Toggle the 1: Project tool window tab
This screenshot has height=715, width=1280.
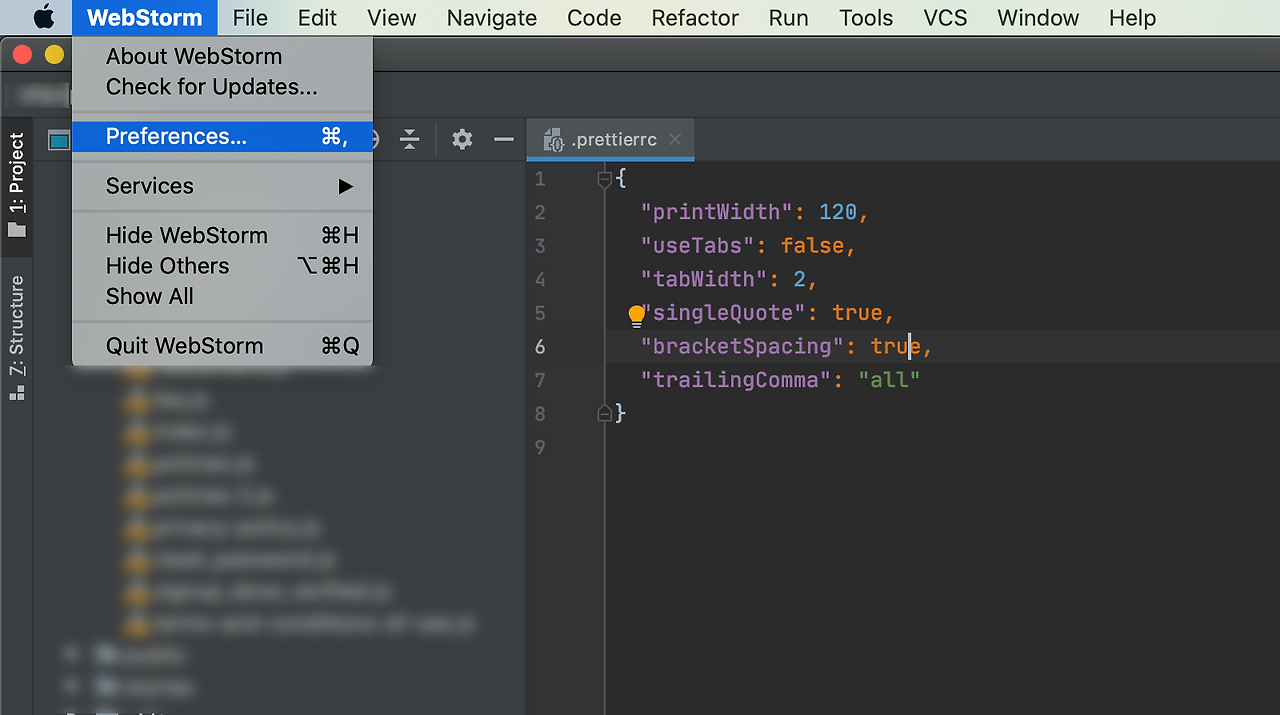[x=16, y=186]
